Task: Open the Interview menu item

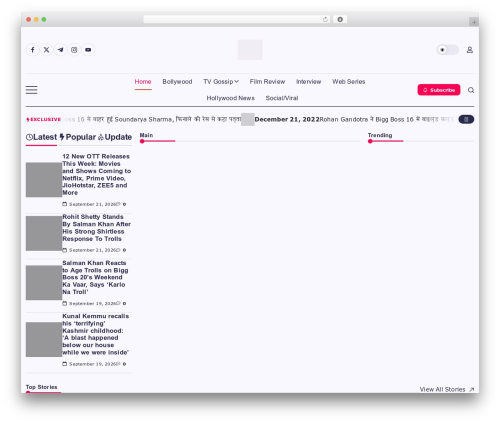Action: click(309, 82)
